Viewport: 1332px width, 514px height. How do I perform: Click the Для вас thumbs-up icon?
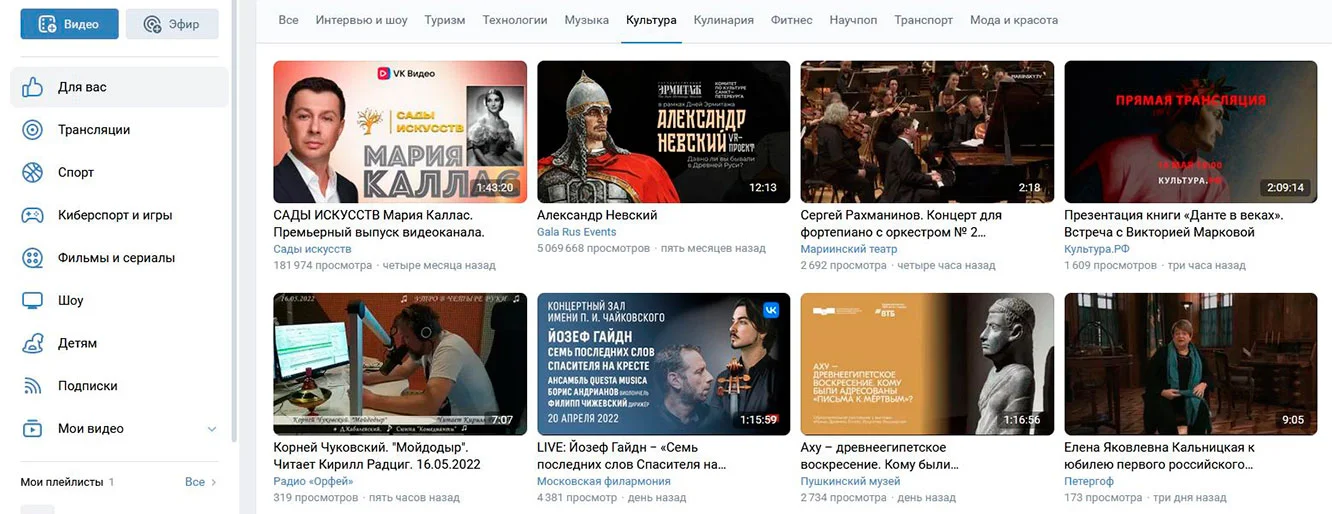33,87
